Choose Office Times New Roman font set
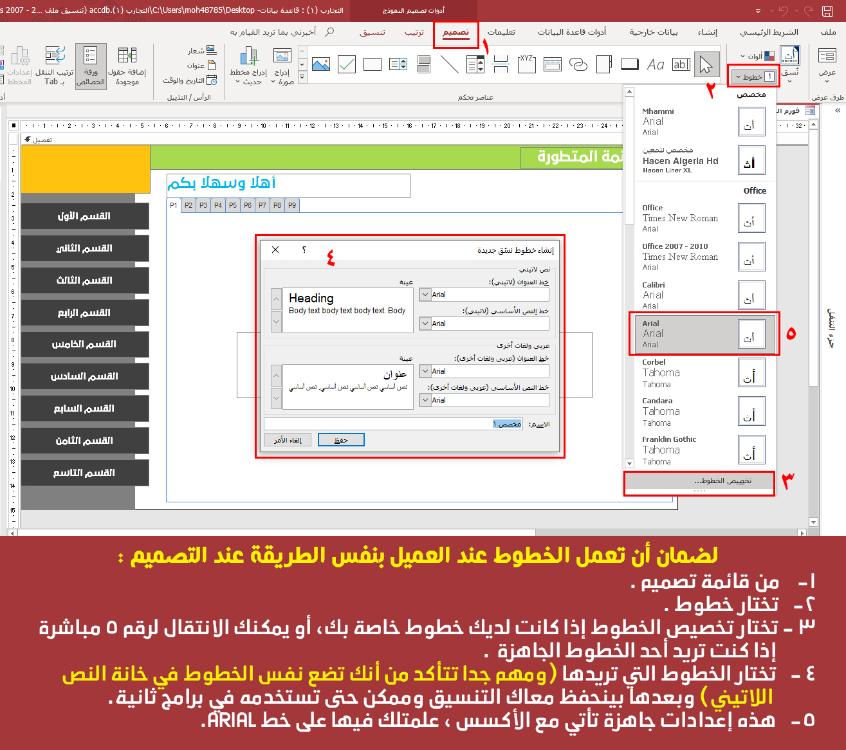Image resolution: width=846 pixels, height=750 pixels. pyautogui.click(x=703, y=218)
